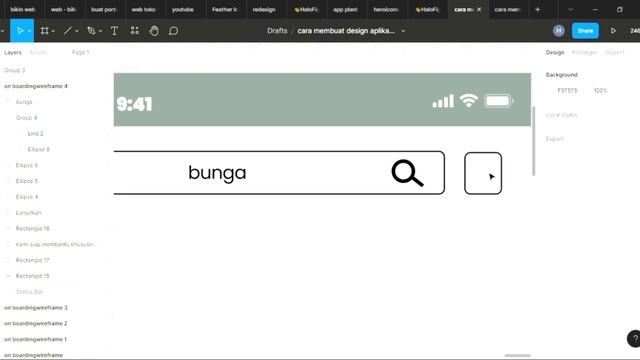Open the Page 1 selector
The image size is (640, 360).
click(80, 52)
